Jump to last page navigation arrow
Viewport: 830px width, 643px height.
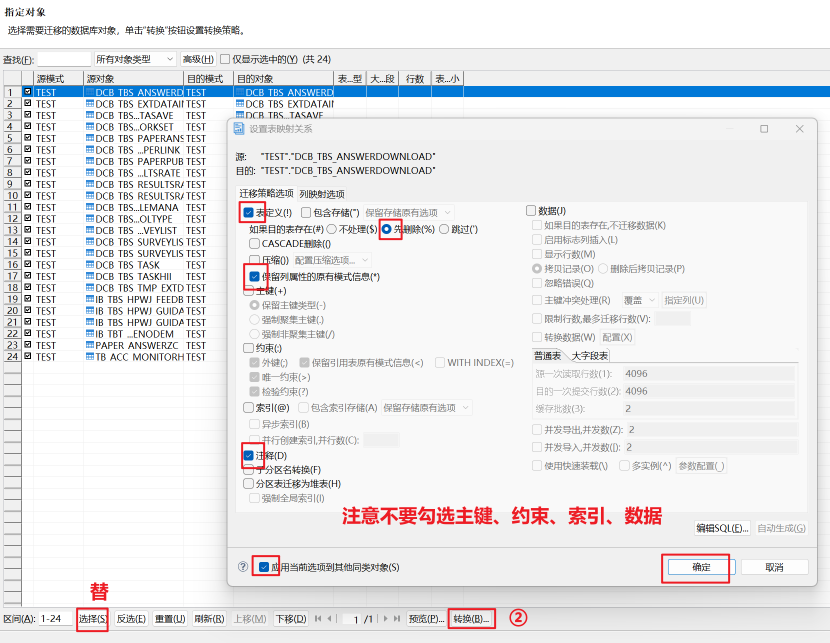coord(397,620)
